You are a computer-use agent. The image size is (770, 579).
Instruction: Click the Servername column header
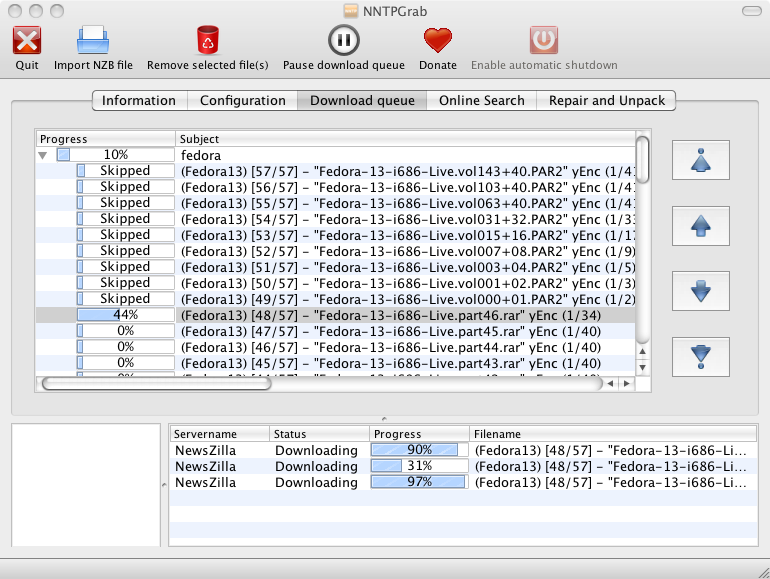[x=218, y=434]
